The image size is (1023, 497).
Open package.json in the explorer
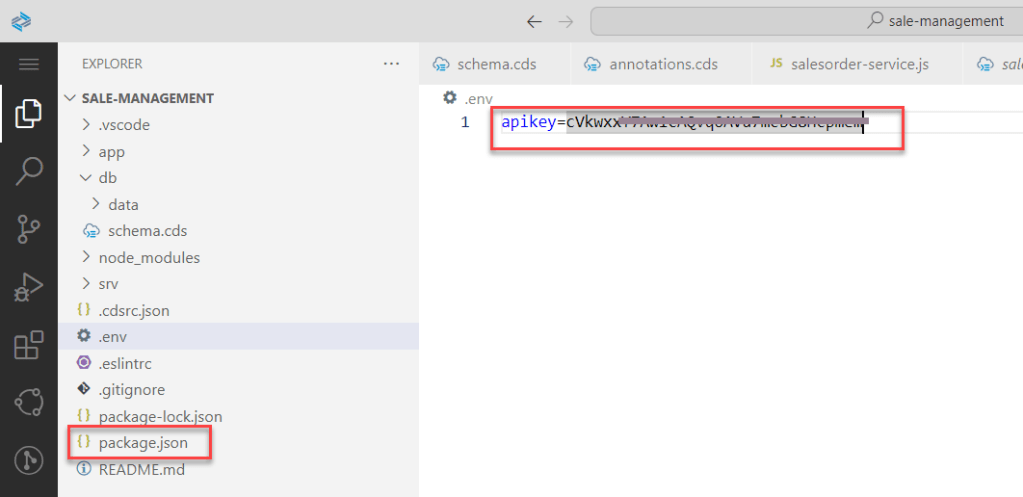pyautogui.click(x=141, y=442)
